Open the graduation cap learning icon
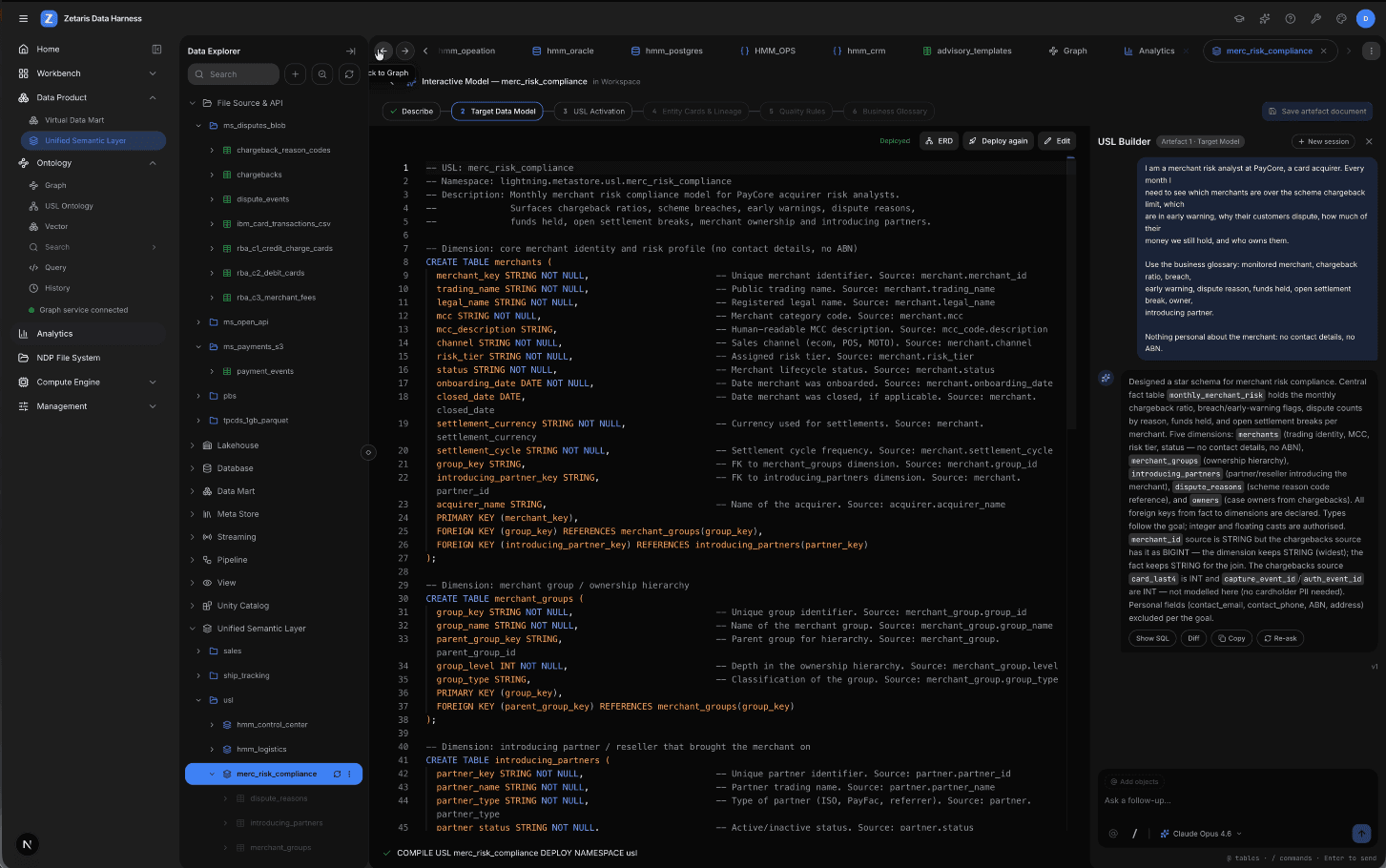This screenshot has height=868, width=1386. point(1239,18)
